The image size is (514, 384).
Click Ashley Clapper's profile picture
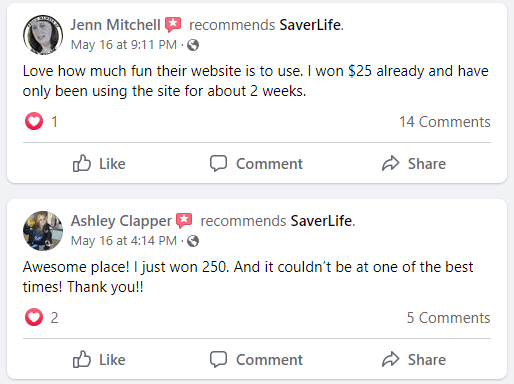pyautogui.click(x=43, y=231)
